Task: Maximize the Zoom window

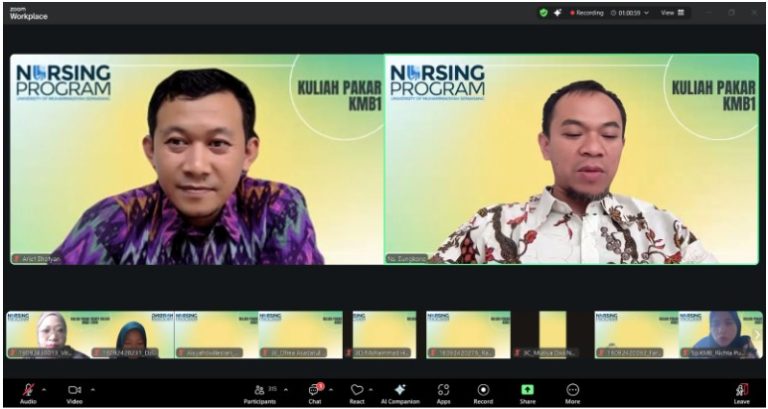Action: 731,13
